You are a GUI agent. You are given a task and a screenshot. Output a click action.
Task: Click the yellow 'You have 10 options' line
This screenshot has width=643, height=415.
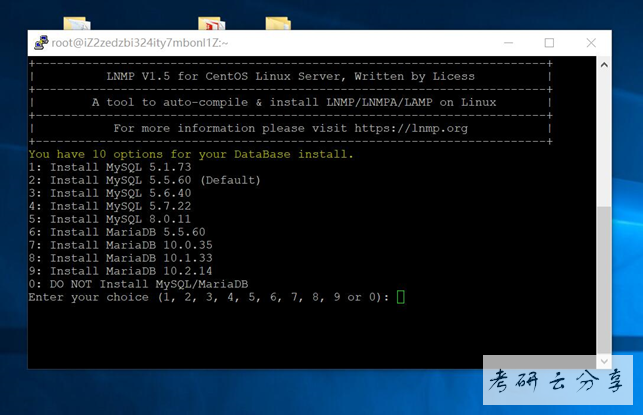point(191,154)
